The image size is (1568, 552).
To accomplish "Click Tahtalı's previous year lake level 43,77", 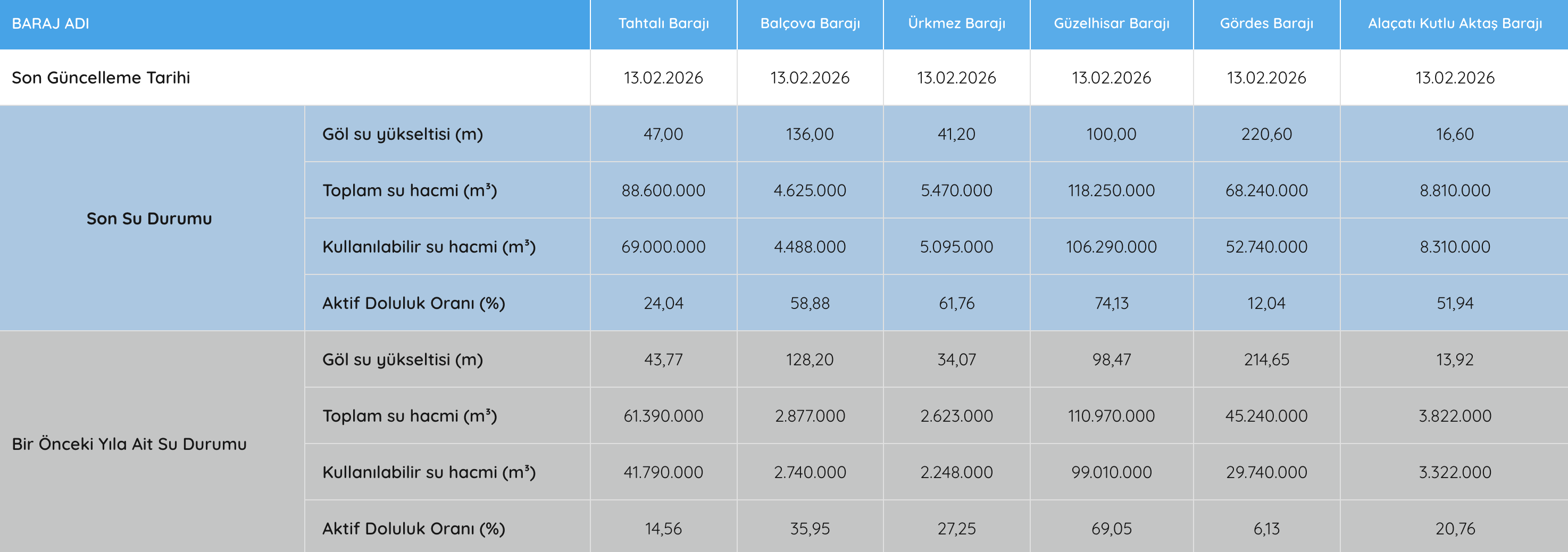I will [663, 359].
